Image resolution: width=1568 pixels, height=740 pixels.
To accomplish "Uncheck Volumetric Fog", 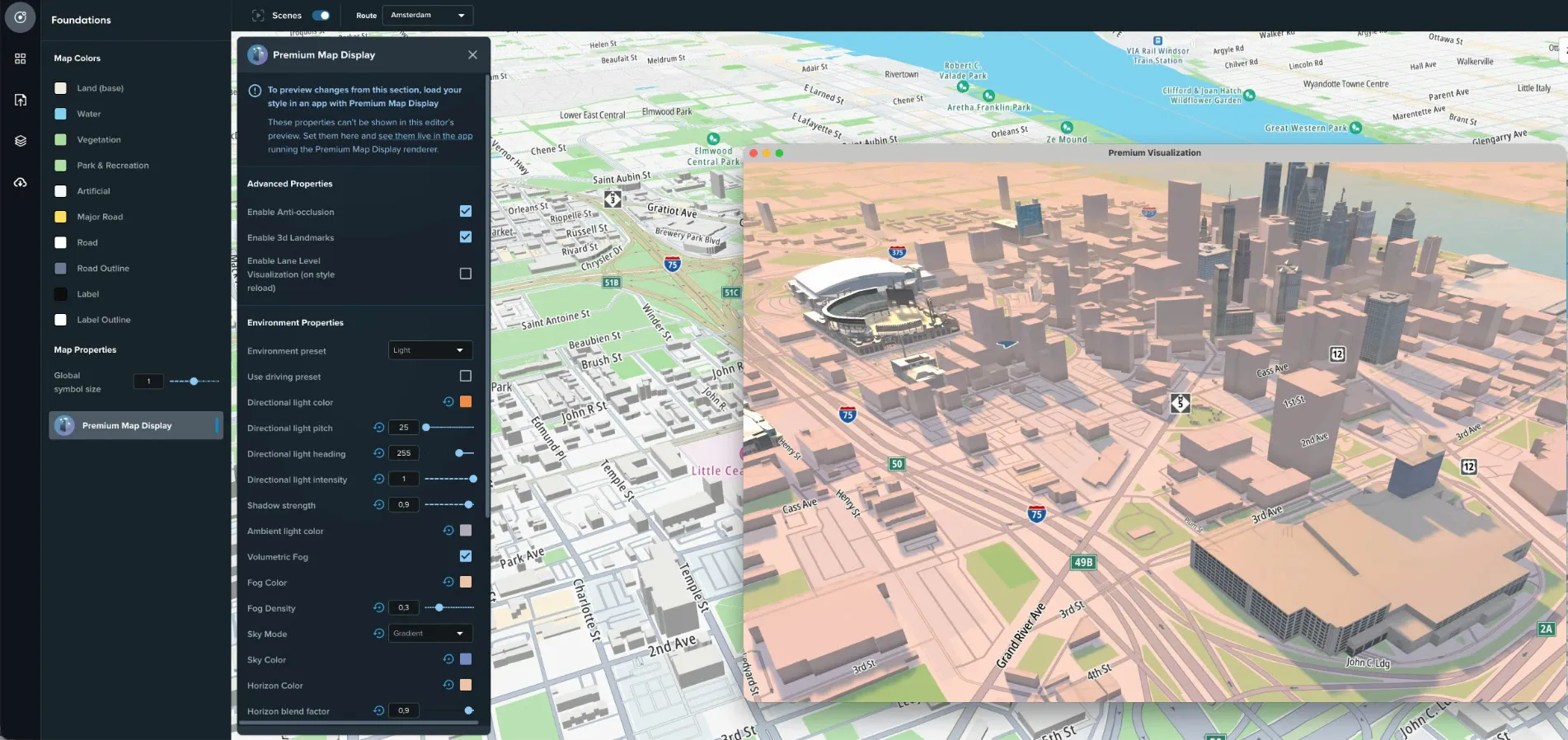I will (x=466, y=556).
